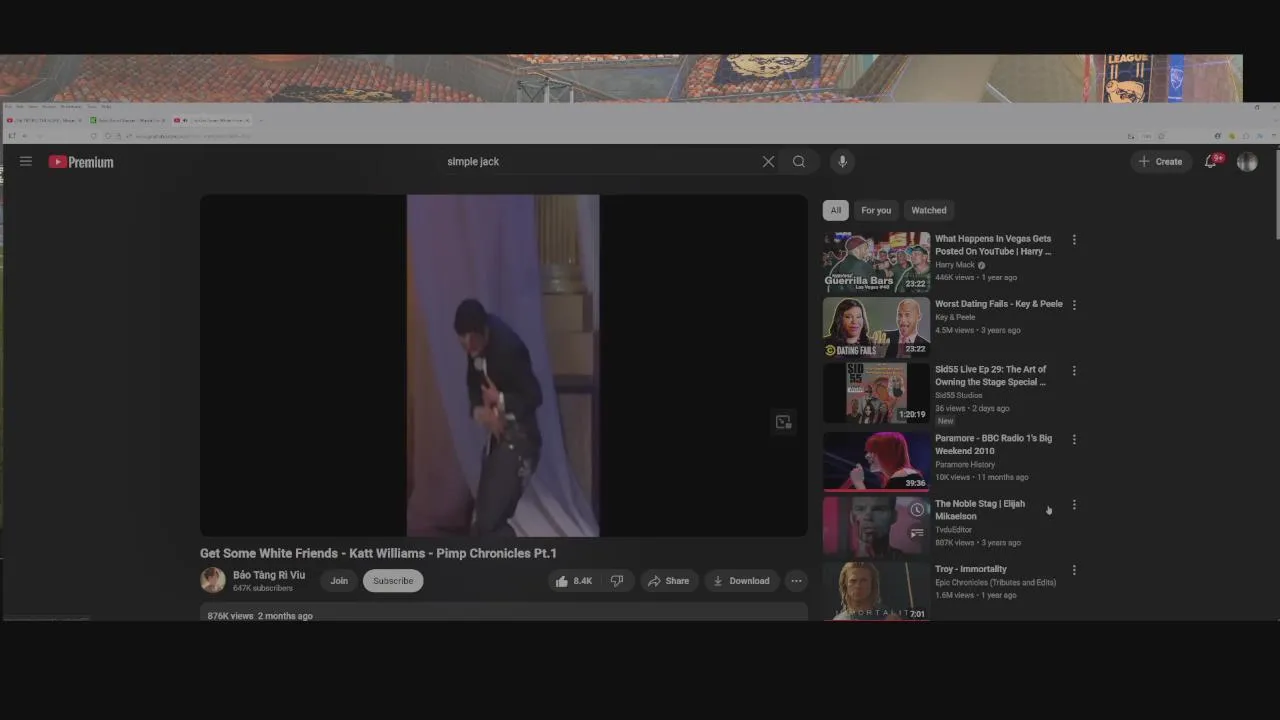Switch to the second browser tab with green icon
1280x720 pixels.
tap(127, 120)
